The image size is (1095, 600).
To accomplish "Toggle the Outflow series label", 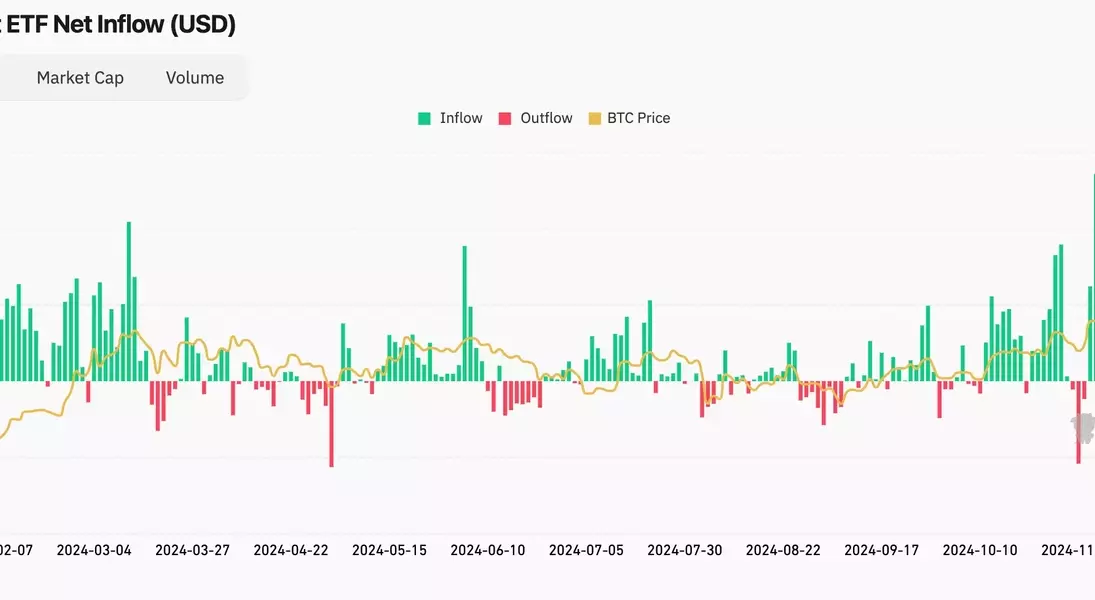I will pyautogui.click(x=546, y=118).
